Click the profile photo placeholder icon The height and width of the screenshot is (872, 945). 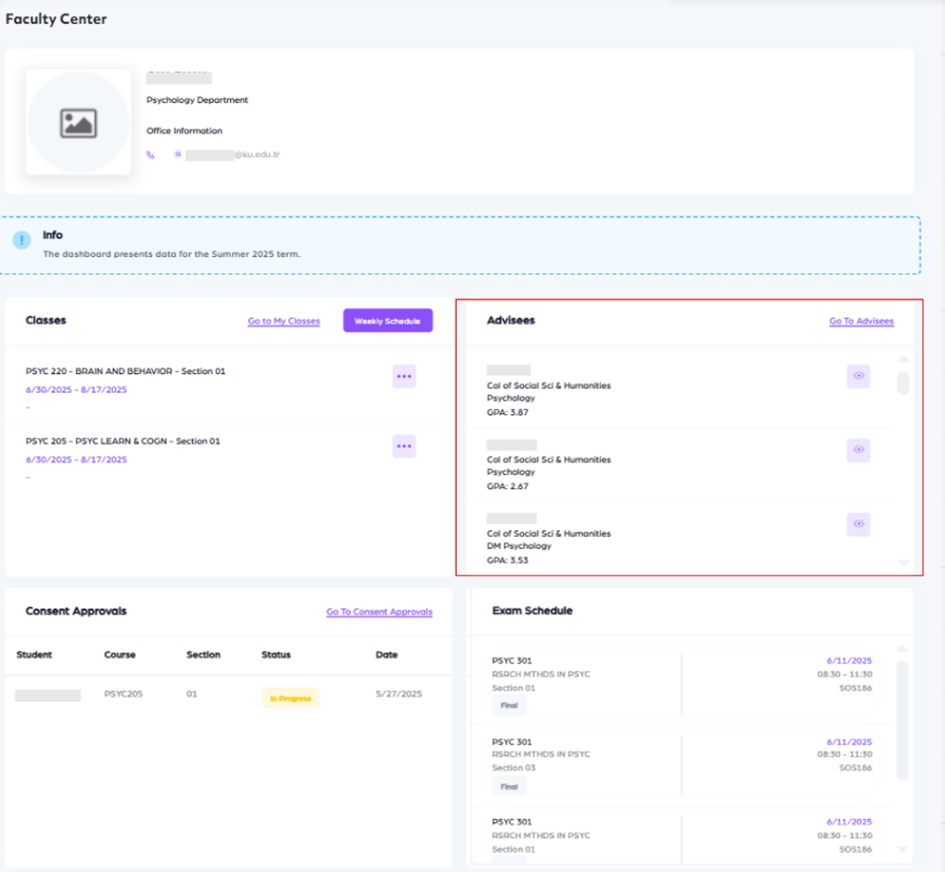click(x=78, y=123)
